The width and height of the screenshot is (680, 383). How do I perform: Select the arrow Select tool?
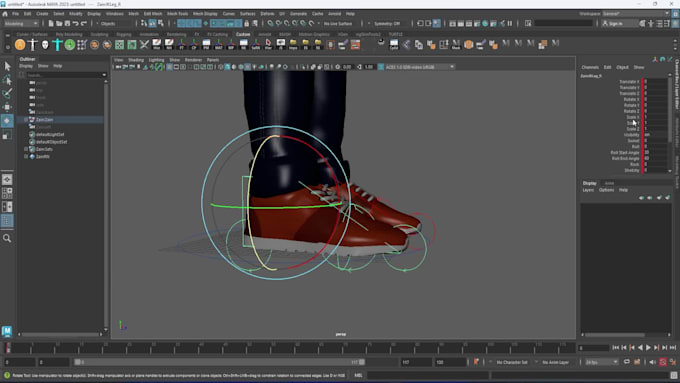point(7,66)
